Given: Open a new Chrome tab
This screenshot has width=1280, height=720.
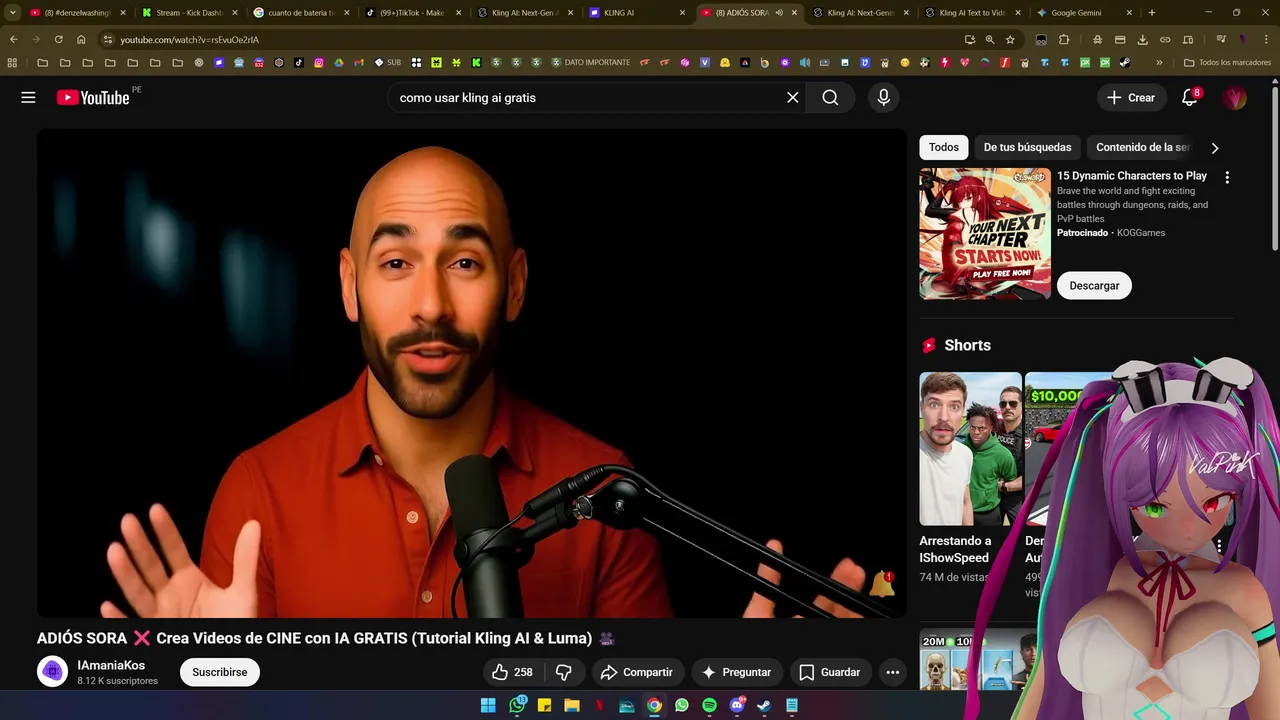Looking at the screenshot, I should tap(1152, 13).
